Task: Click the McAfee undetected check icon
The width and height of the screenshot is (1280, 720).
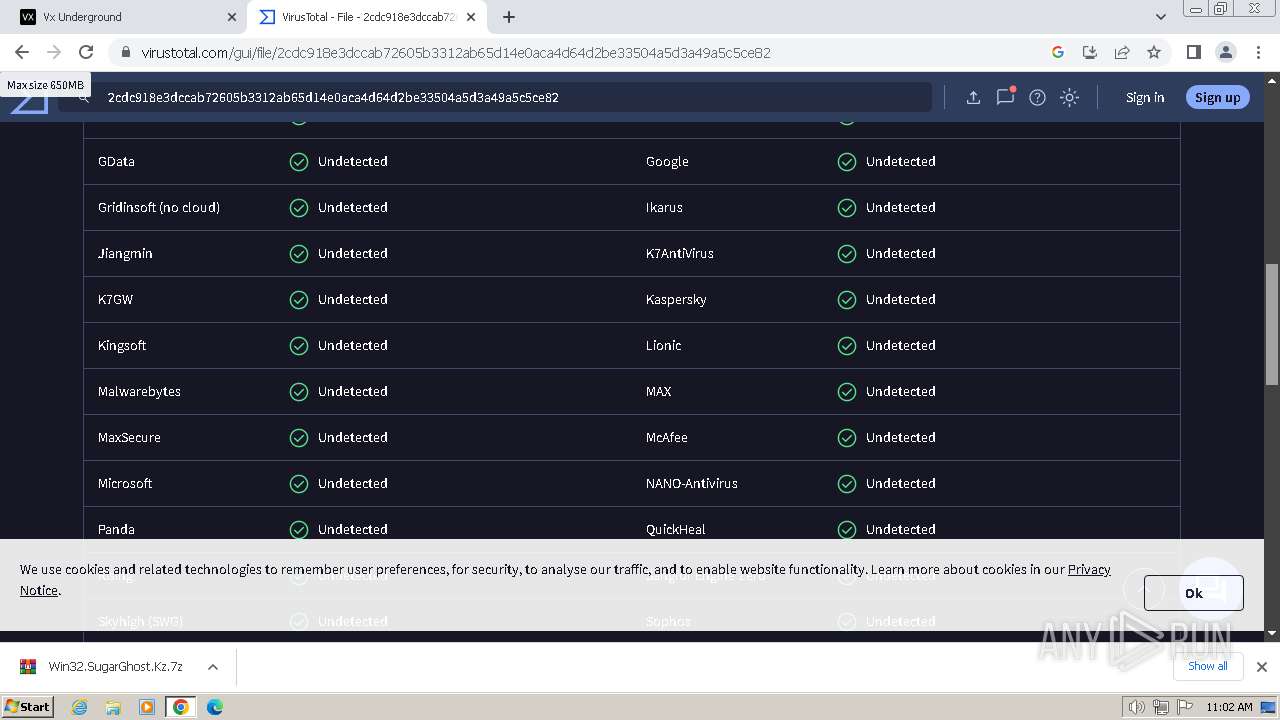Action: point(847,437)
